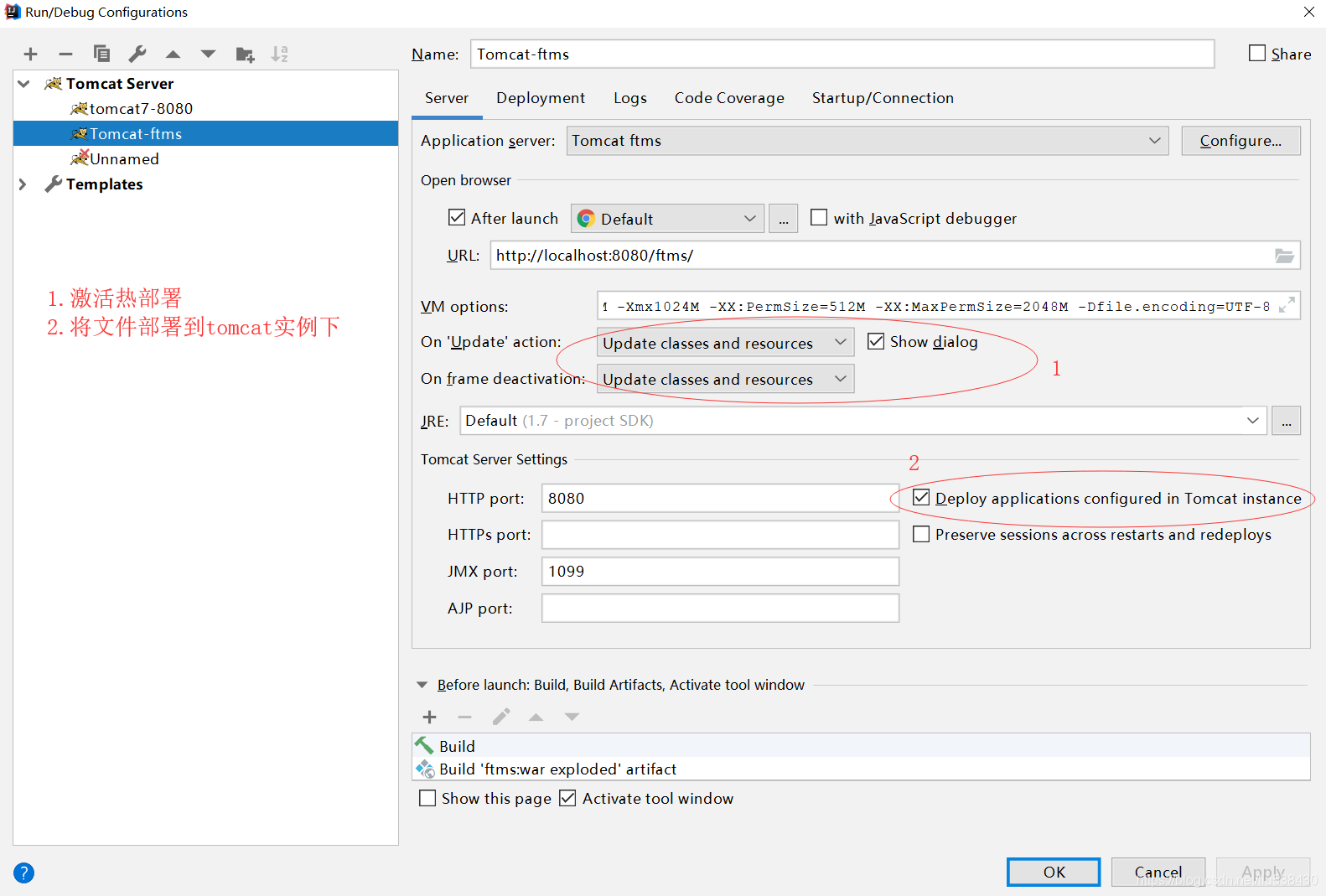Collapse the Tomcat Server tree node
Viewport: 1326px width, 896px height.
[x=24, y=84]
